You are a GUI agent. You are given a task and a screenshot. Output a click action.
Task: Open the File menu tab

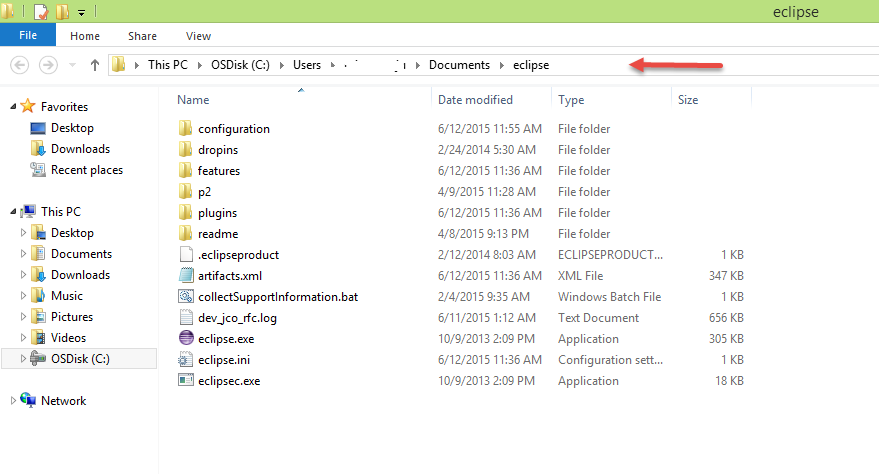click(x=28, y=36)
